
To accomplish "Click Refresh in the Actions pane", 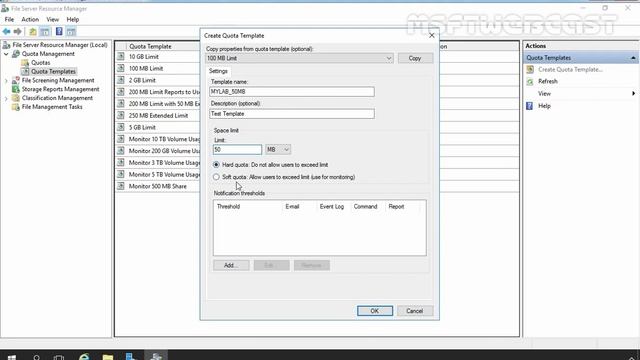I will (x=548, y=81).
